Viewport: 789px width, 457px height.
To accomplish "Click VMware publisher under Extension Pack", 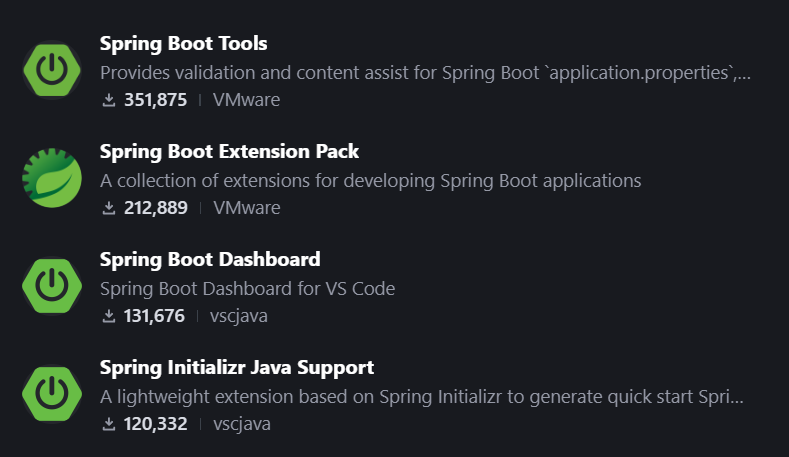I will [x=247, y=207].
